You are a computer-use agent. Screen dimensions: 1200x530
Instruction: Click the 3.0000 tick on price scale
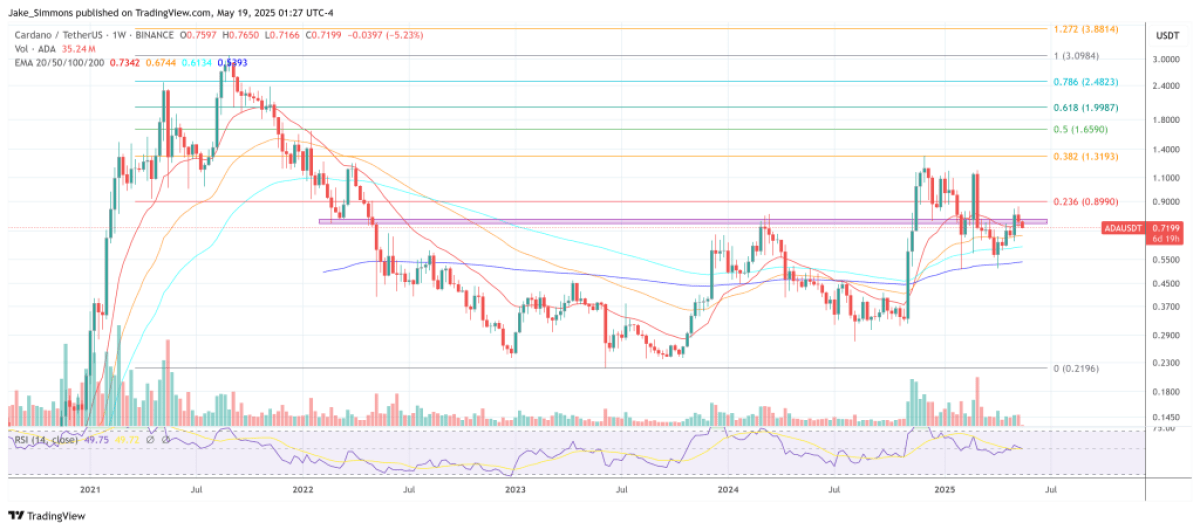(x=1167, y=59)
